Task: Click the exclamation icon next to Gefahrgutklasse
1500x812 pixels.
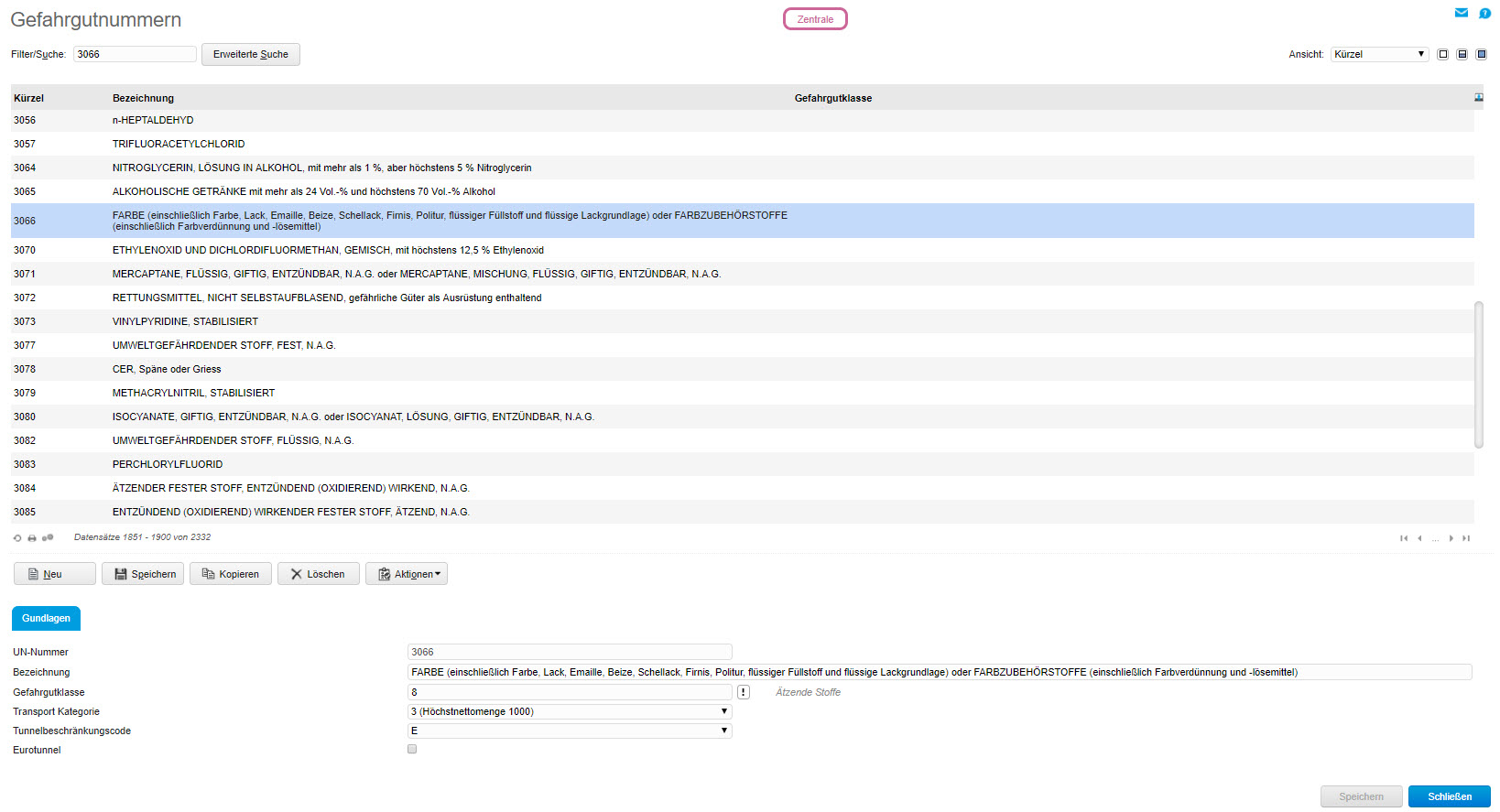Action: (744, 692)
